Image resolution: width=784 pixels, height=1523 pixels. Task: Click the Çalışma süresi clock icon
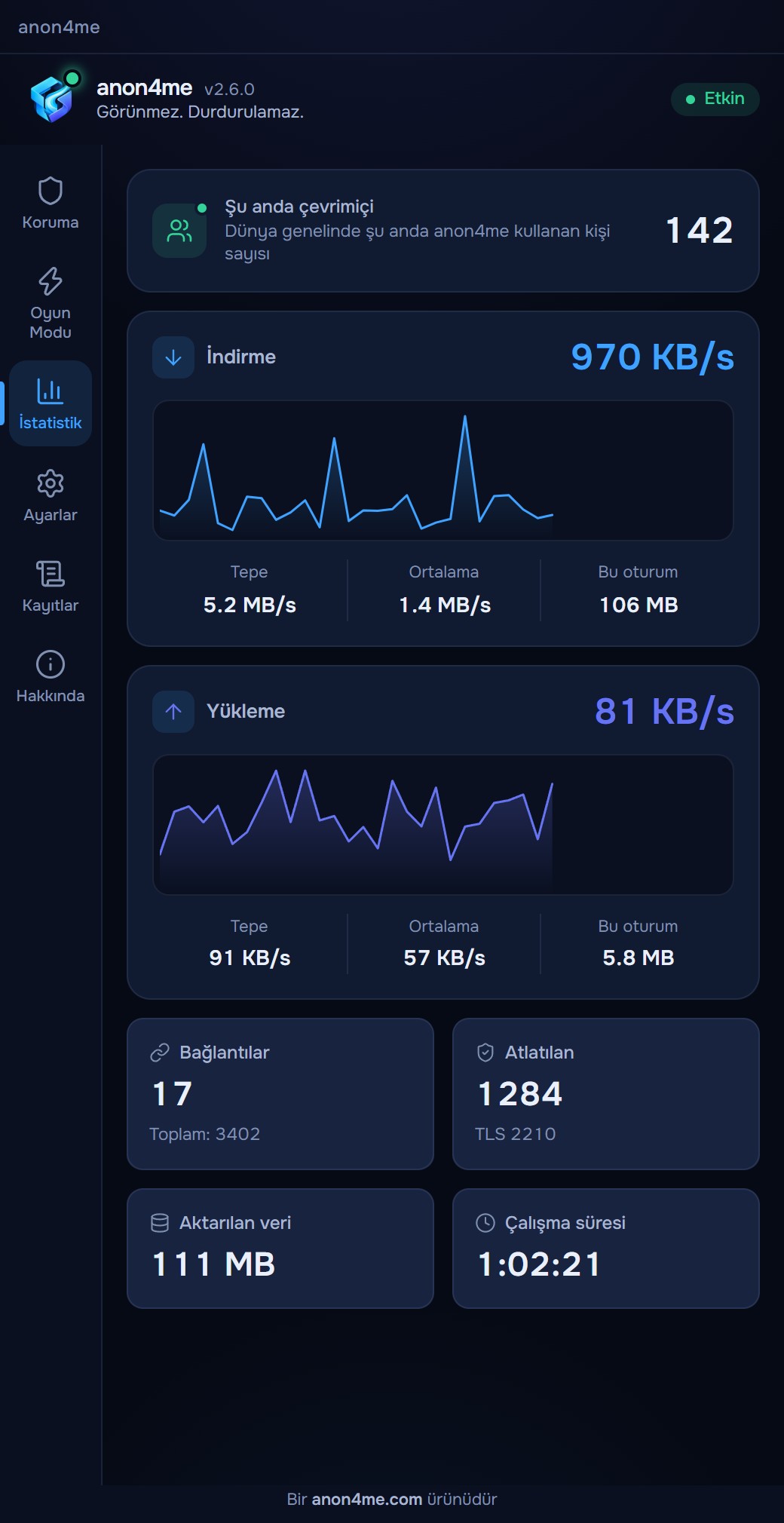485,1223
